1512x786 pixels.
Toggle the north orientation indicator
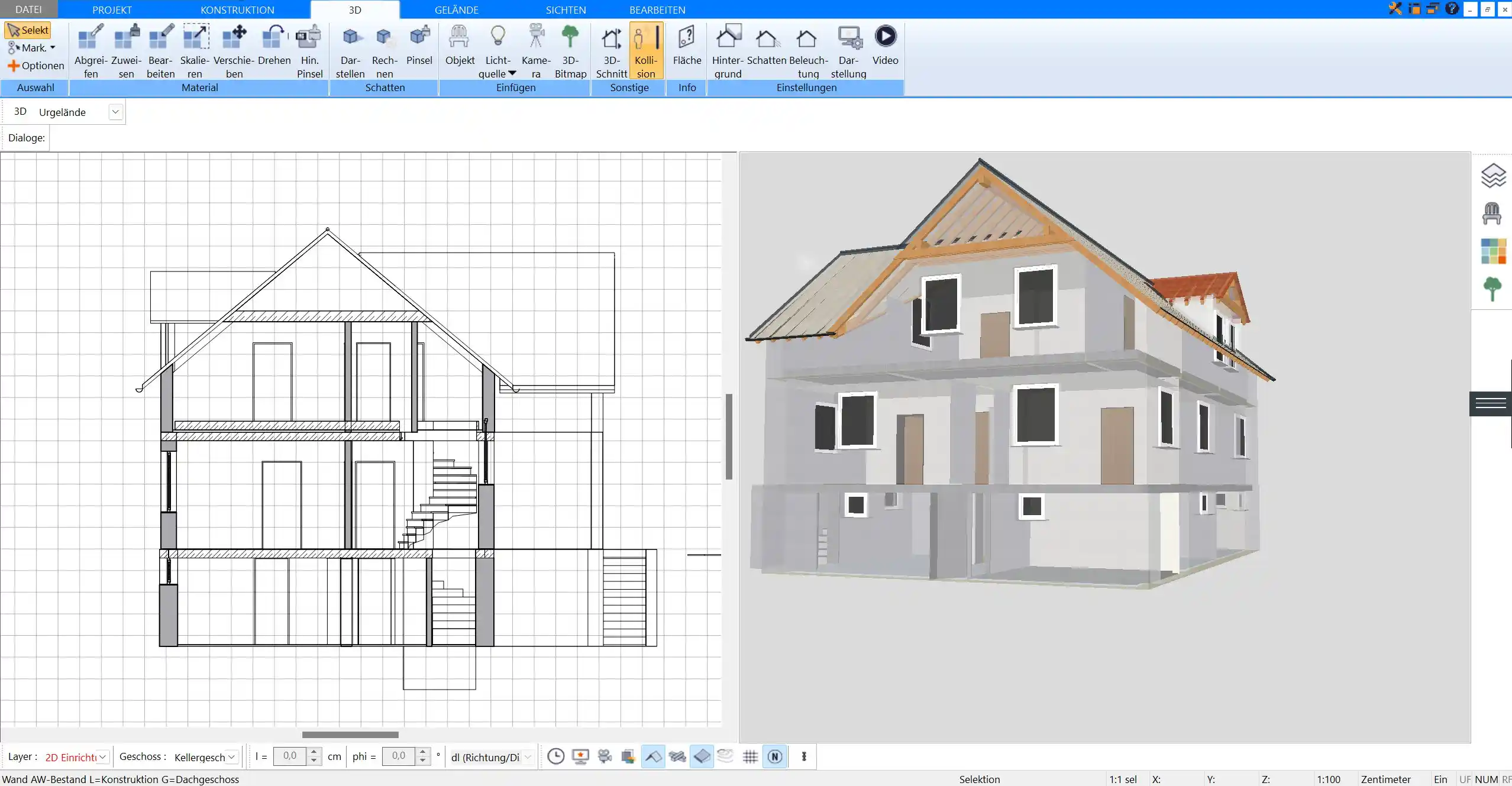click(775, 756)
